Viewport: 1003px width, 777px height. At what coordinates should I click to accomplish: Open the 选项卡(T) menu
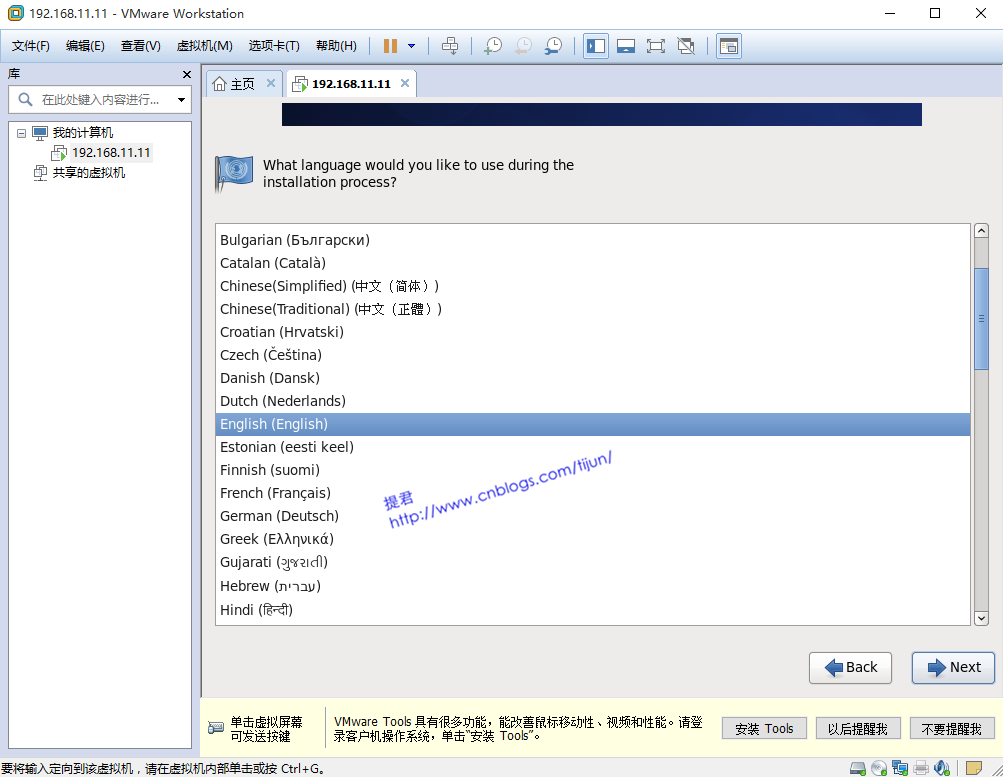[274, 46]
